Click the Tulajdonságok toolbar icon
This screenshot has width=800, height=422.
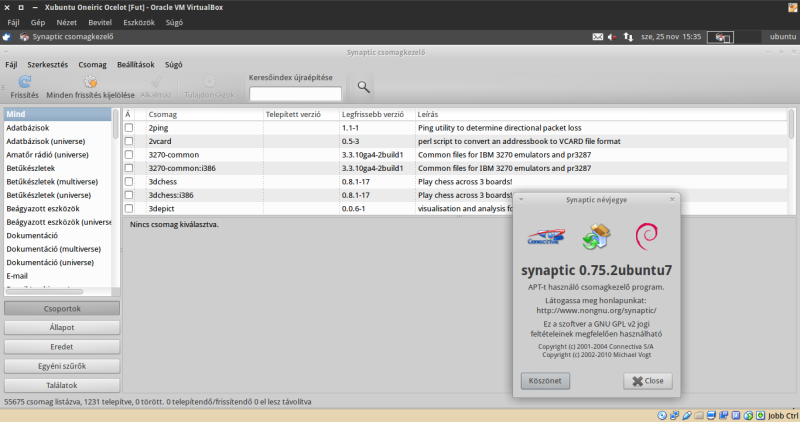pyautogui.click(x=209, y=82)
